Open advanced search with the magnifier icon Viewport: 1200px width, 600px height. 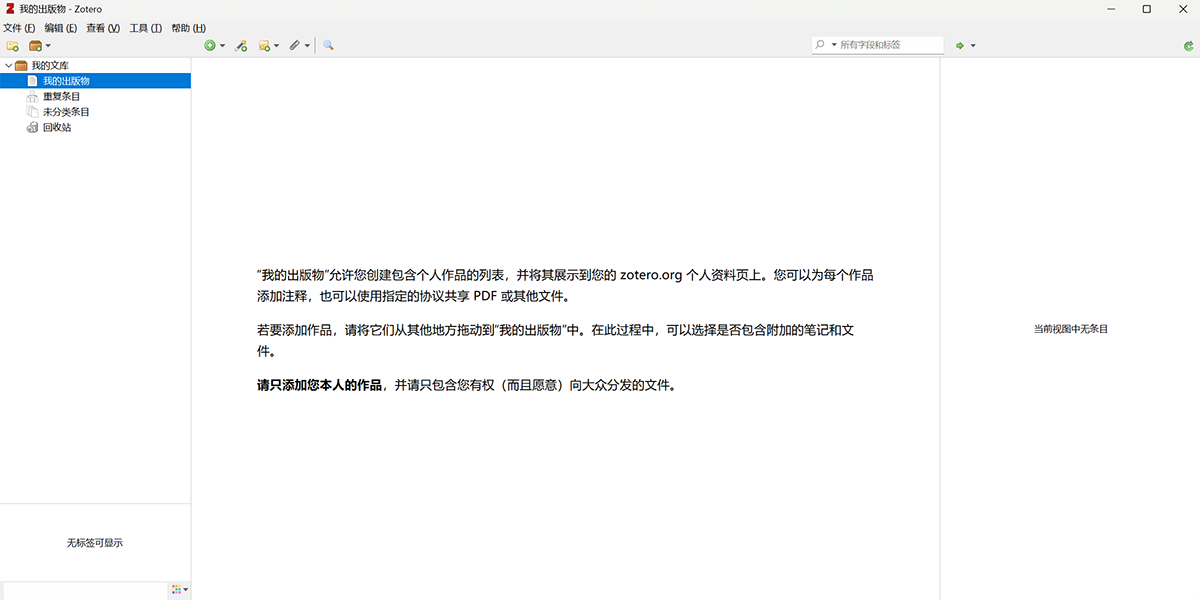[328, 45]
